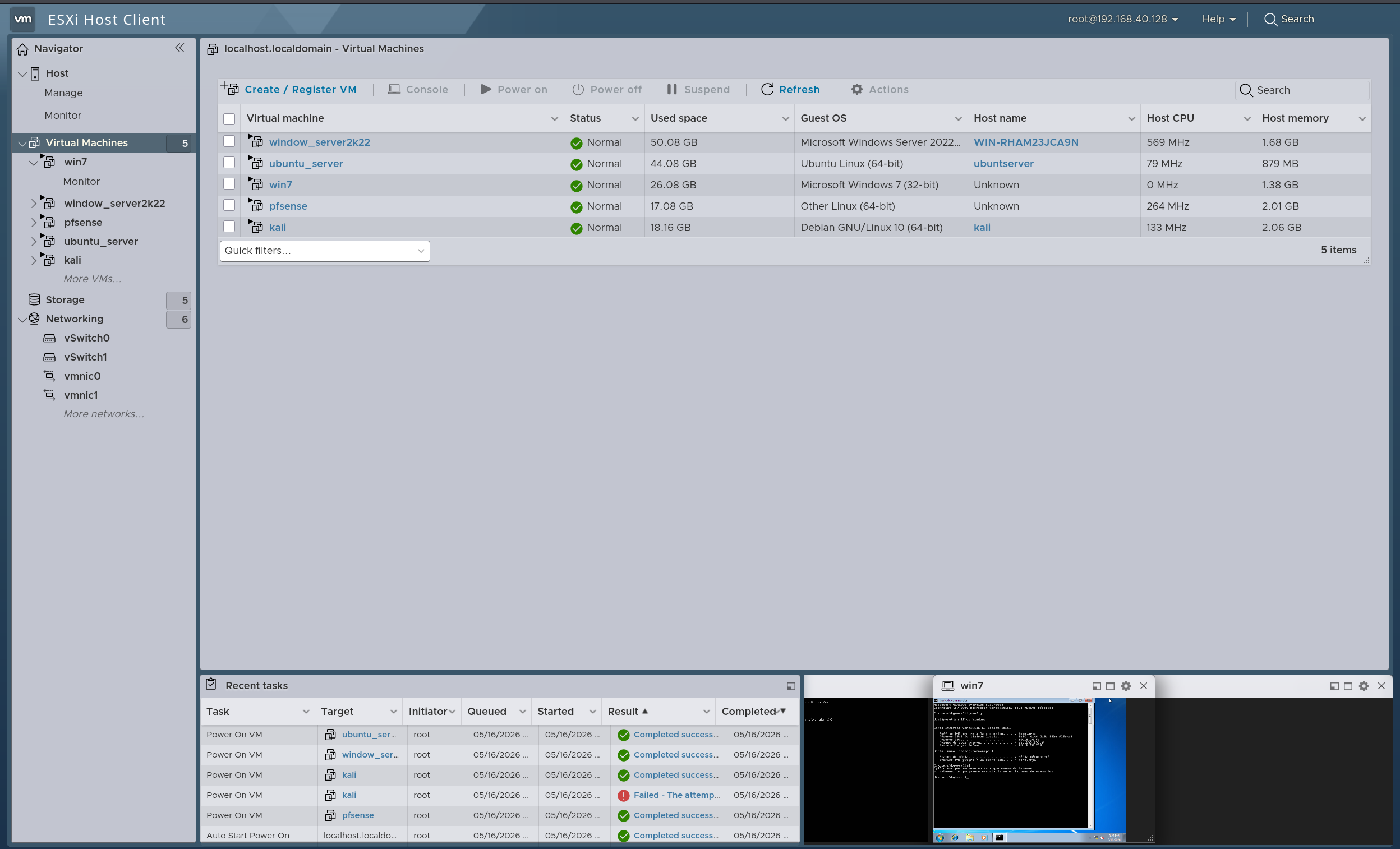This screenshot has height=849, width=1400.
Task: Check the pfsense row checkbox
Action: (229, 205)
